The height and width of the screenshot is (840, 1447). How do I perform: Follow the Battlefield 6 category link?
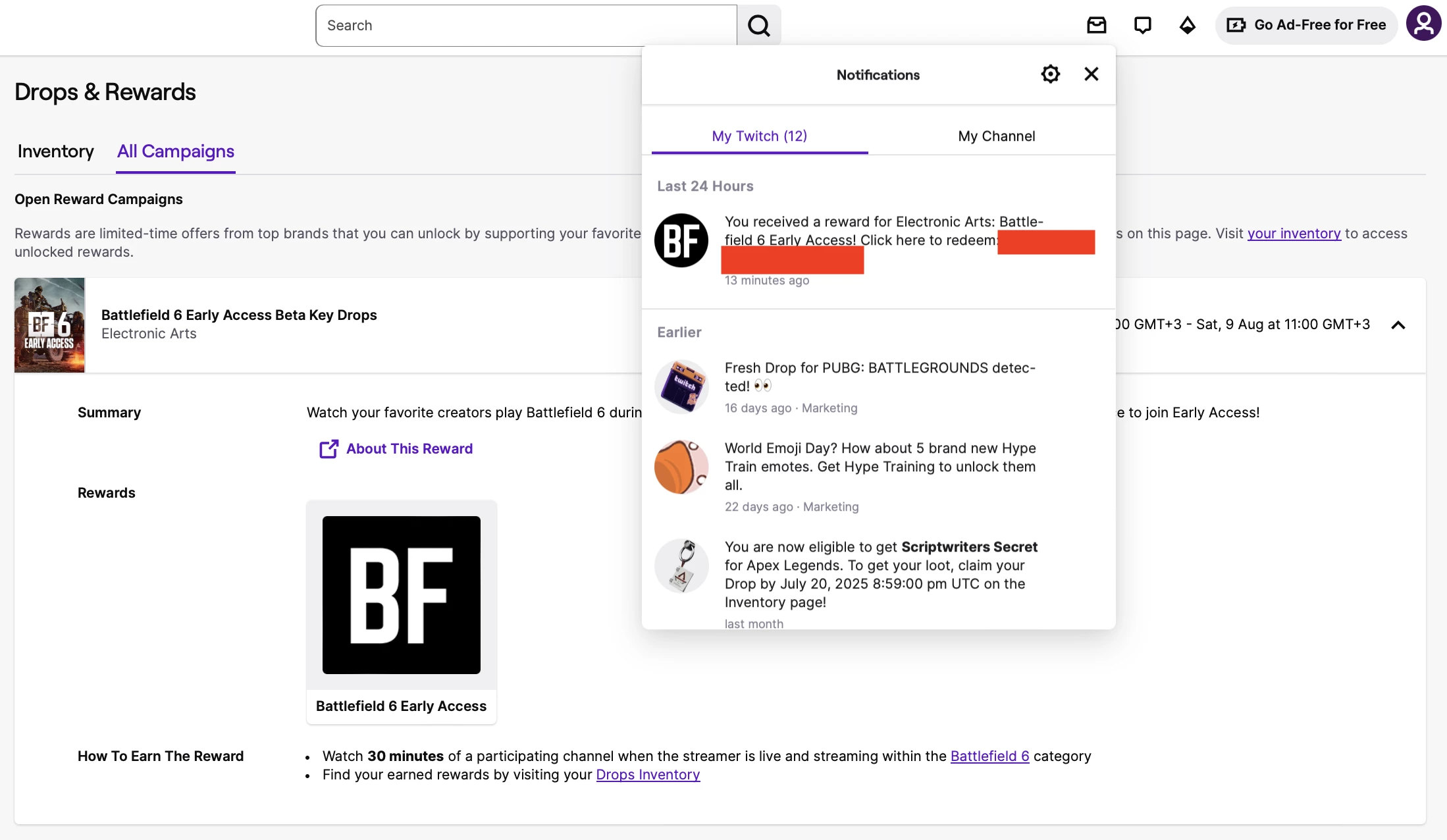pyautogui.click(x=989, y=756)
